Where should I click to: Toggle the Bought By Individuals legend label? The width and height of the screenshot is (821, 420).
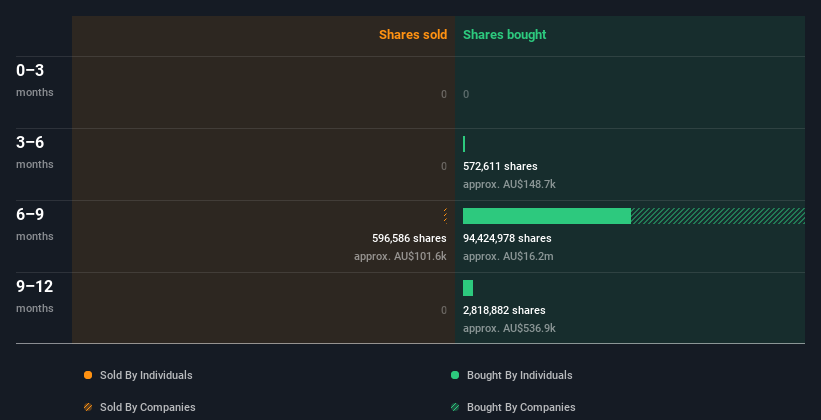pyautogui.click(x=519, y=375)
